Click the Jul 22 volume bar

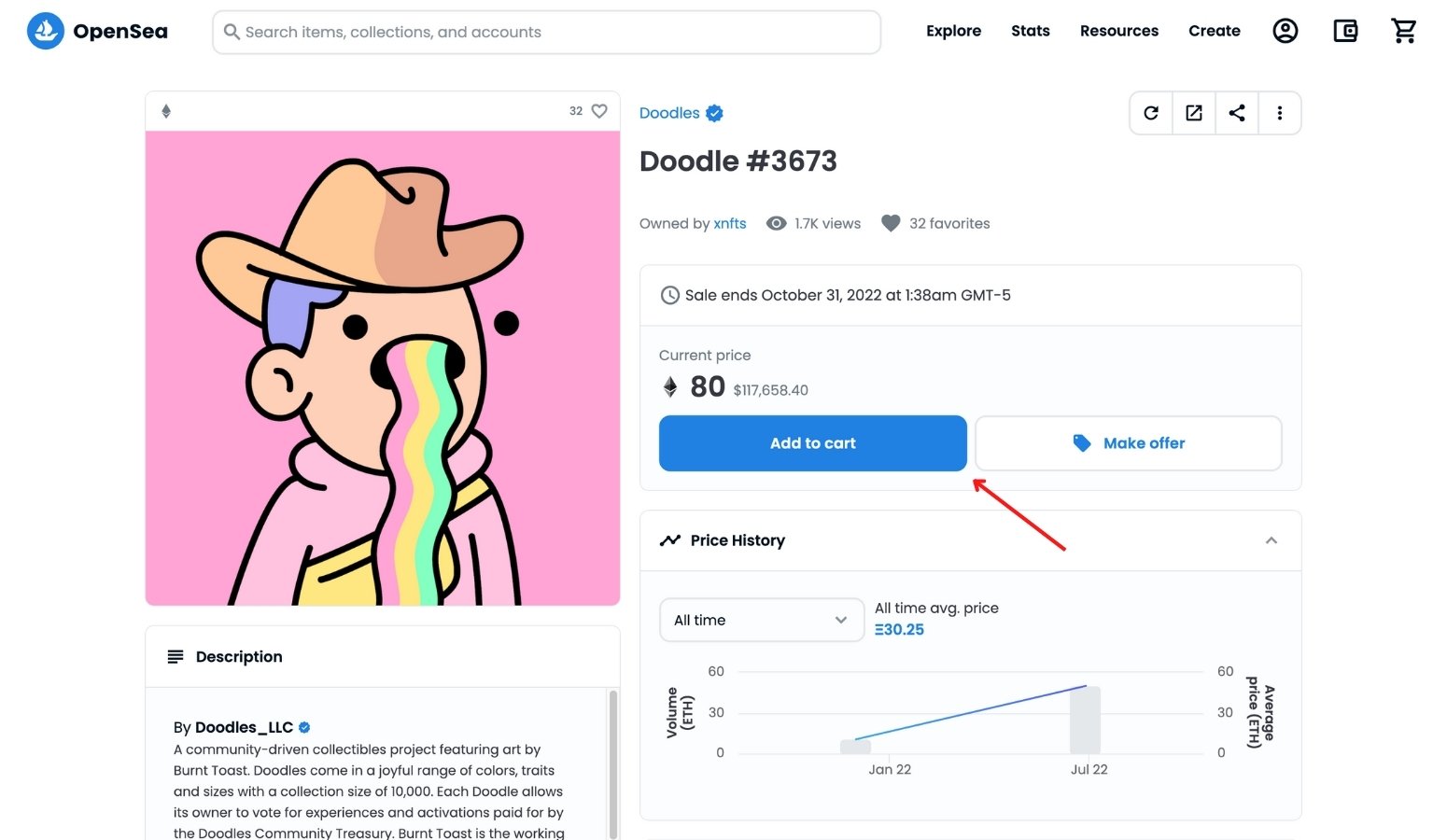(x=1085, y=720)
